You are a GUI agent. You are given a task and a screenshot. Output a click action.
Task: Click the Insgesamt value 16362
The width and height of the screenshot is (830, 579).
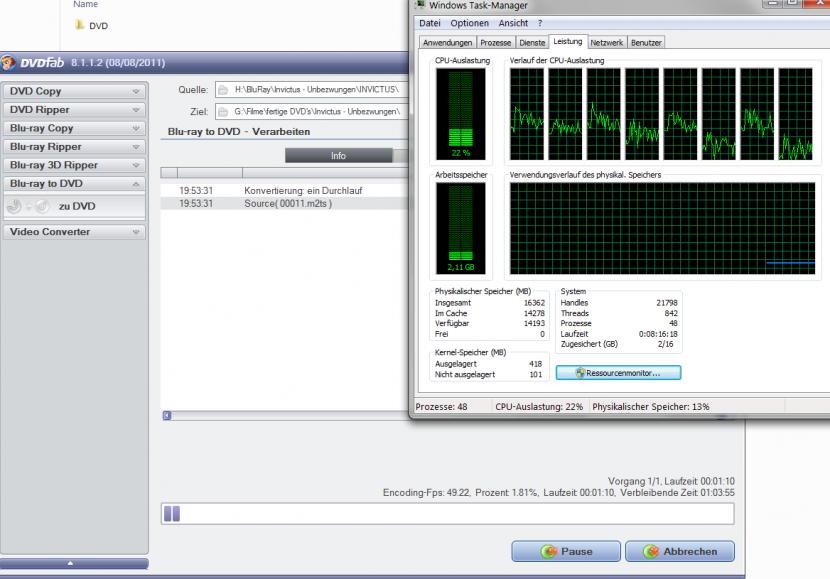click(x=534, y=303)
